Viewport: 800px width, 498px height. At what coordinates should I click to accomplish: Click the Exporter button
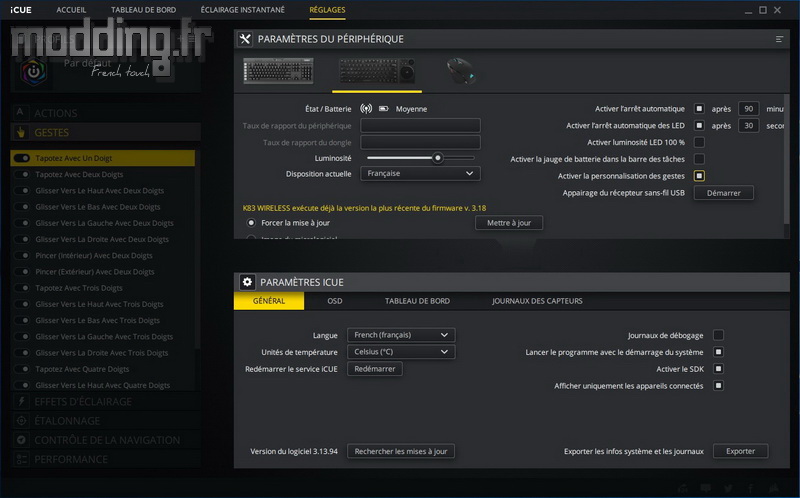coord(740,452)
